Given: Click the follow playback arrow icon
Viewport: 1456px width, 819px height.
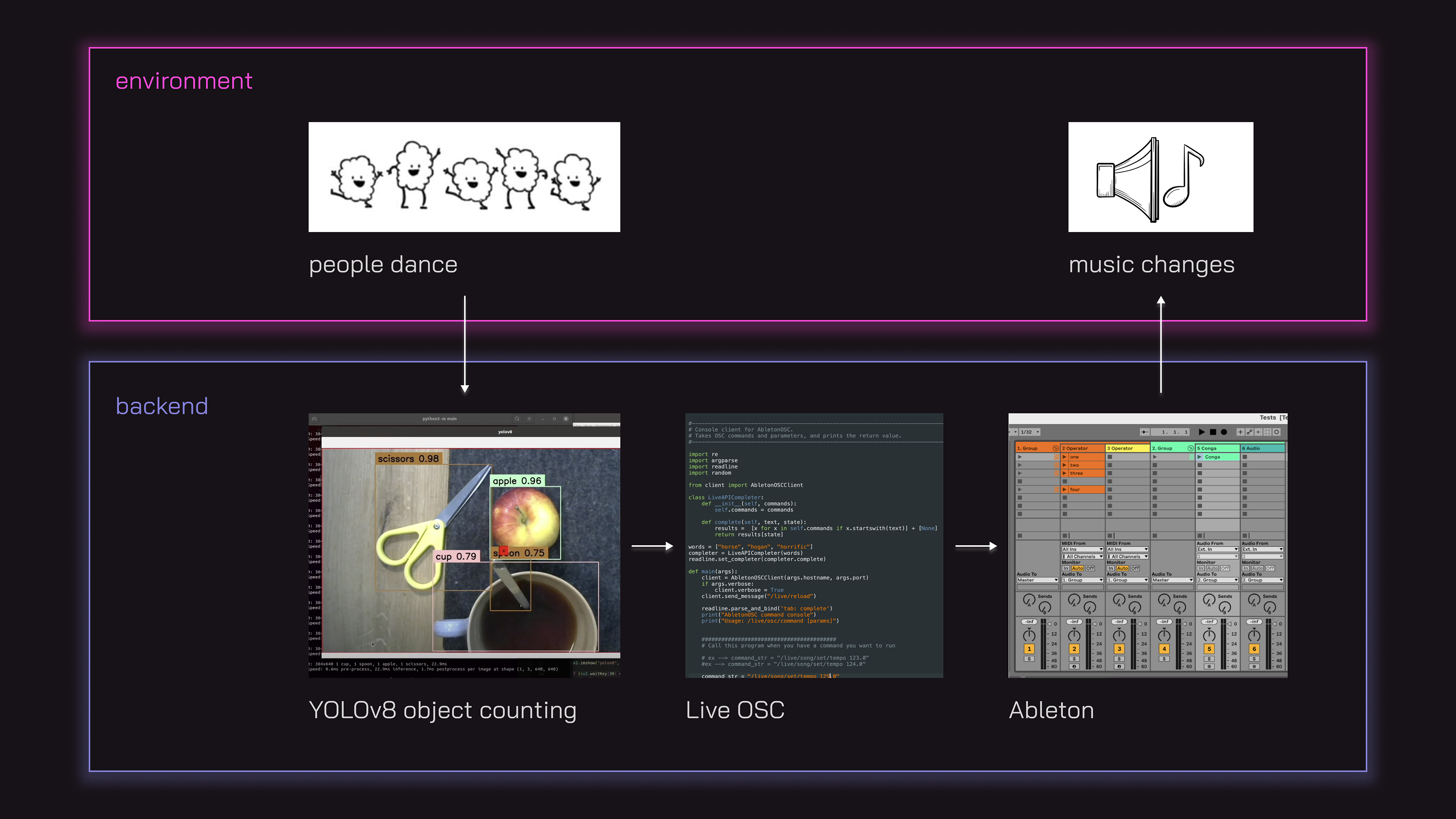Looking at the screenshot, I should (x=1145, y=432).
